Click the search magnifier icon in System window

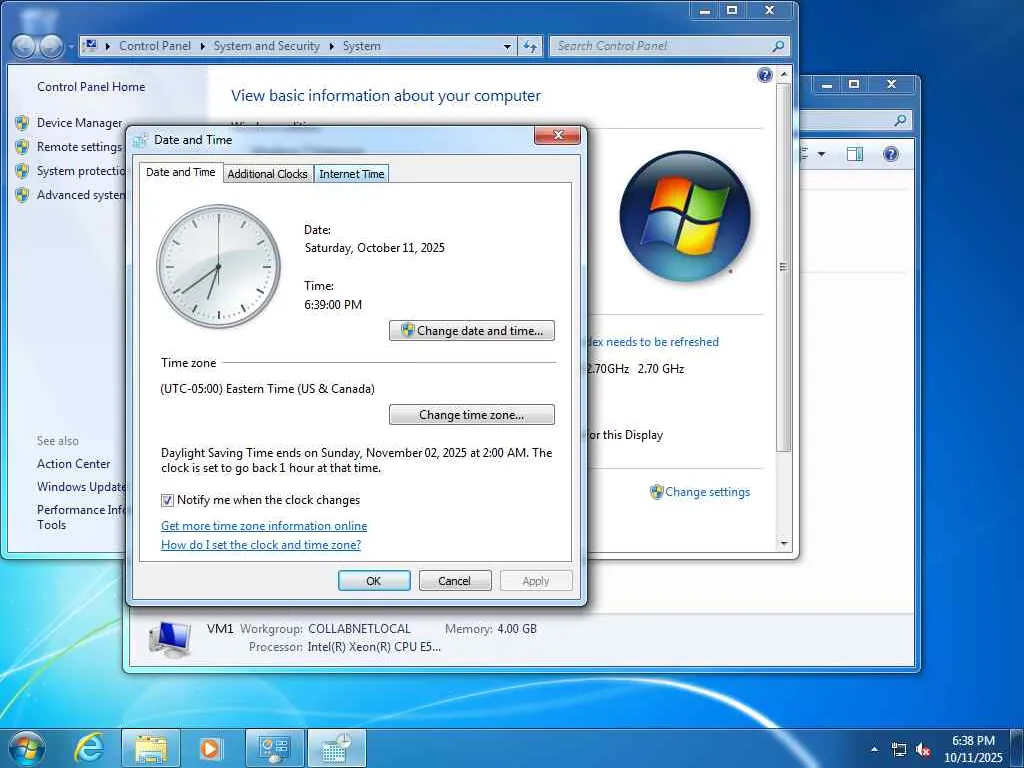coord(778,46)
